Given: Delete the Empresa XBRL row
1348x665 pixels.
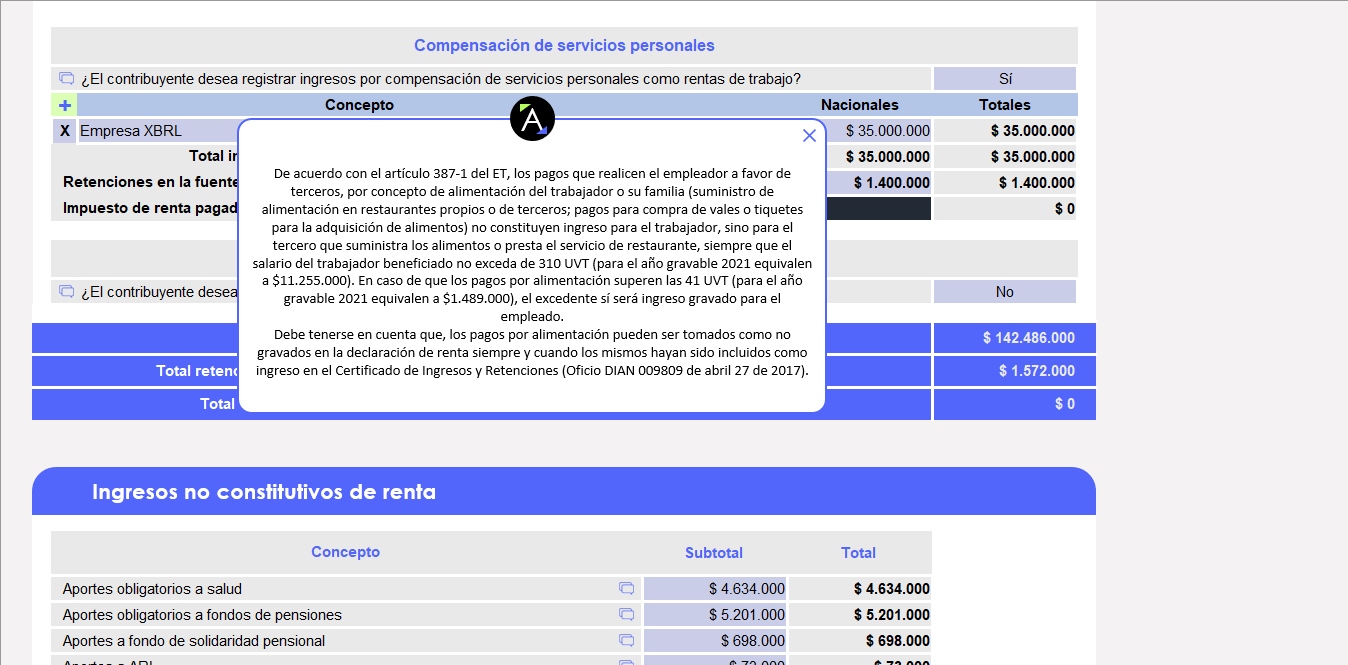Looking at the screenshot, I should (x=65, y=131).
